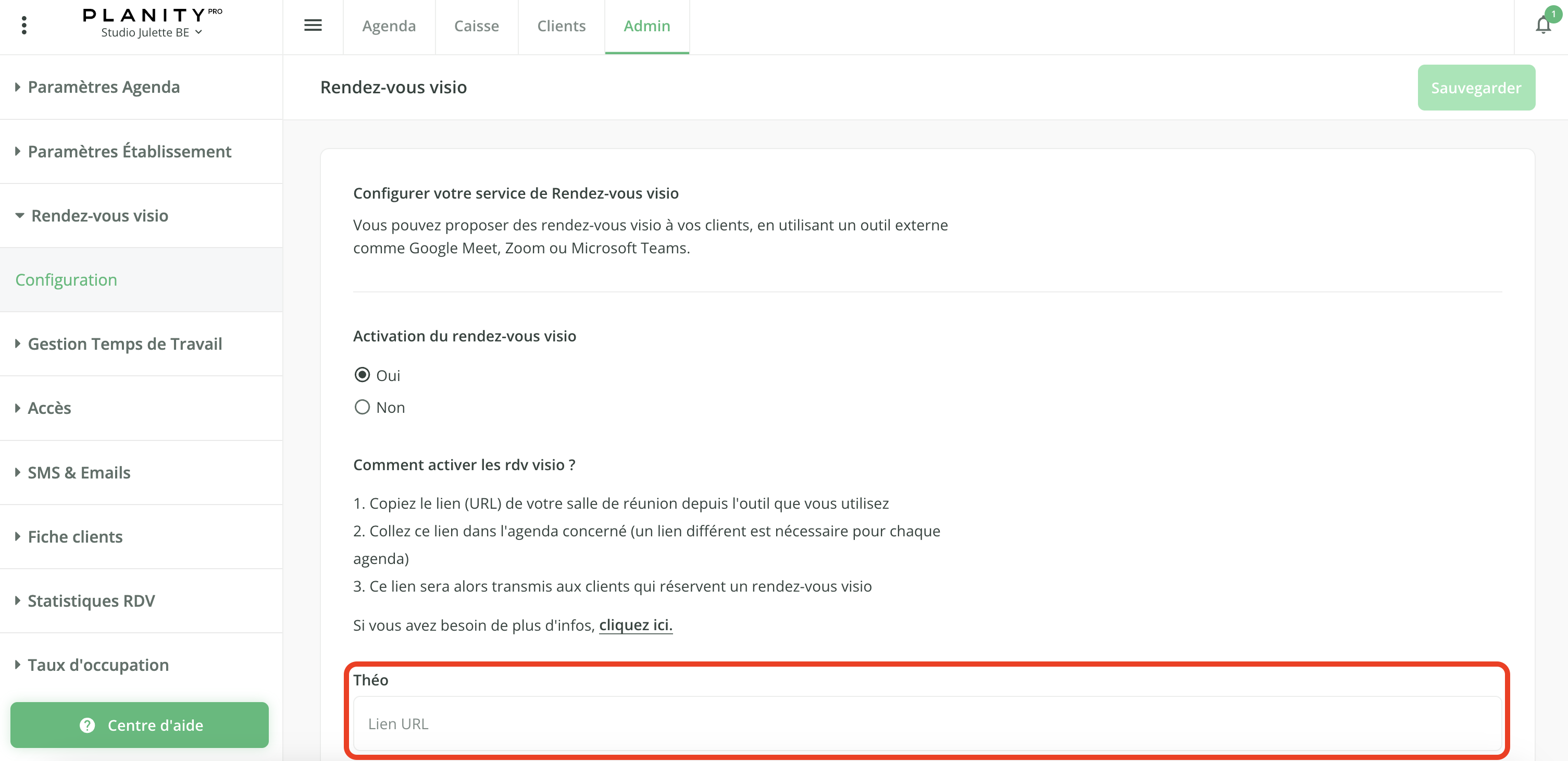Screen dimensions: 1568x761
Task: Expand Gestion Temps de Travail
Action: pyautogui.click(x=125, y=343)
